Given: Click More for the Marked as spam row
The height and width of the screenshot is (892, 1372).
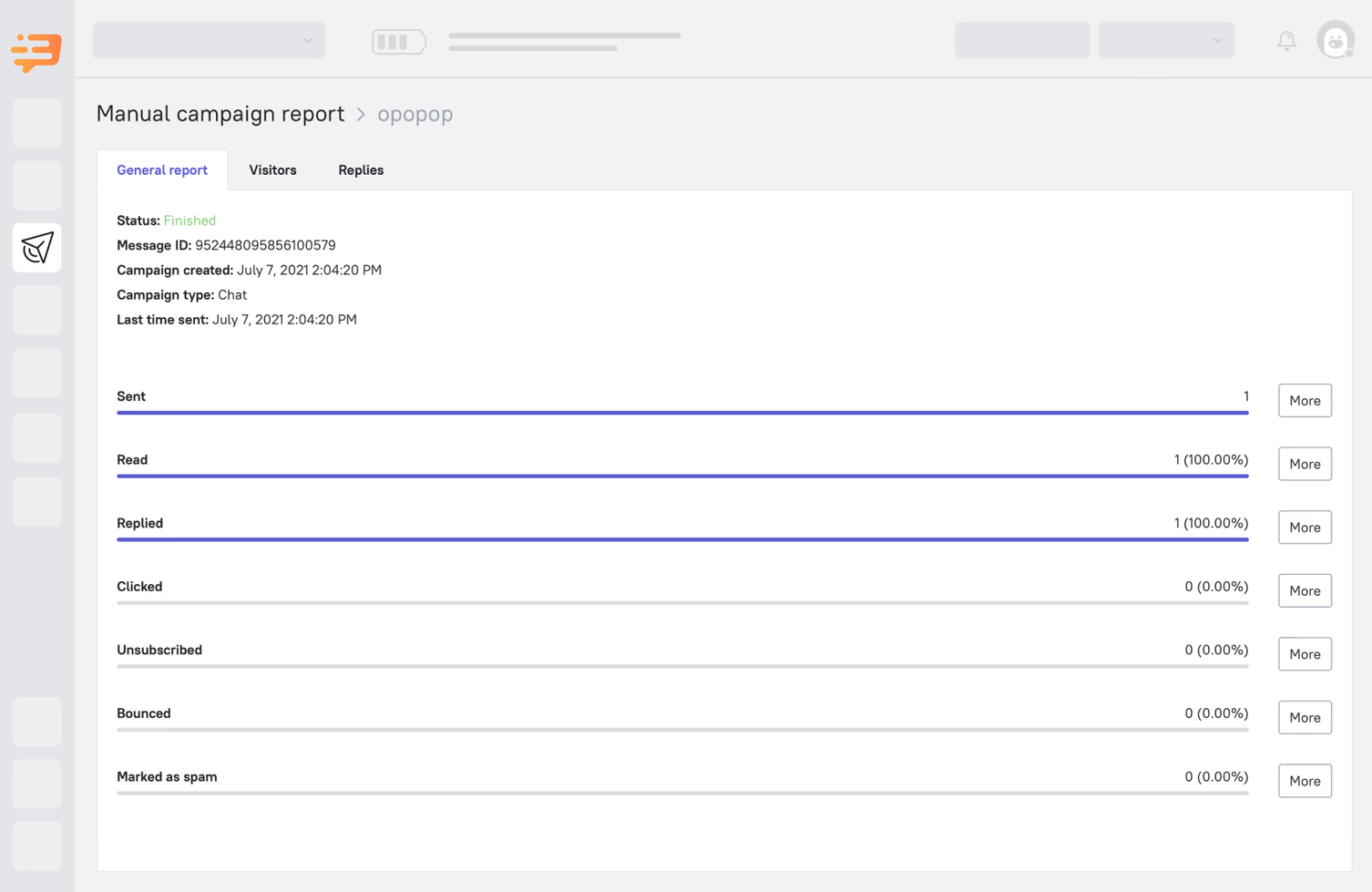Looking at the screenshot, I should (x=1304, y=780).
